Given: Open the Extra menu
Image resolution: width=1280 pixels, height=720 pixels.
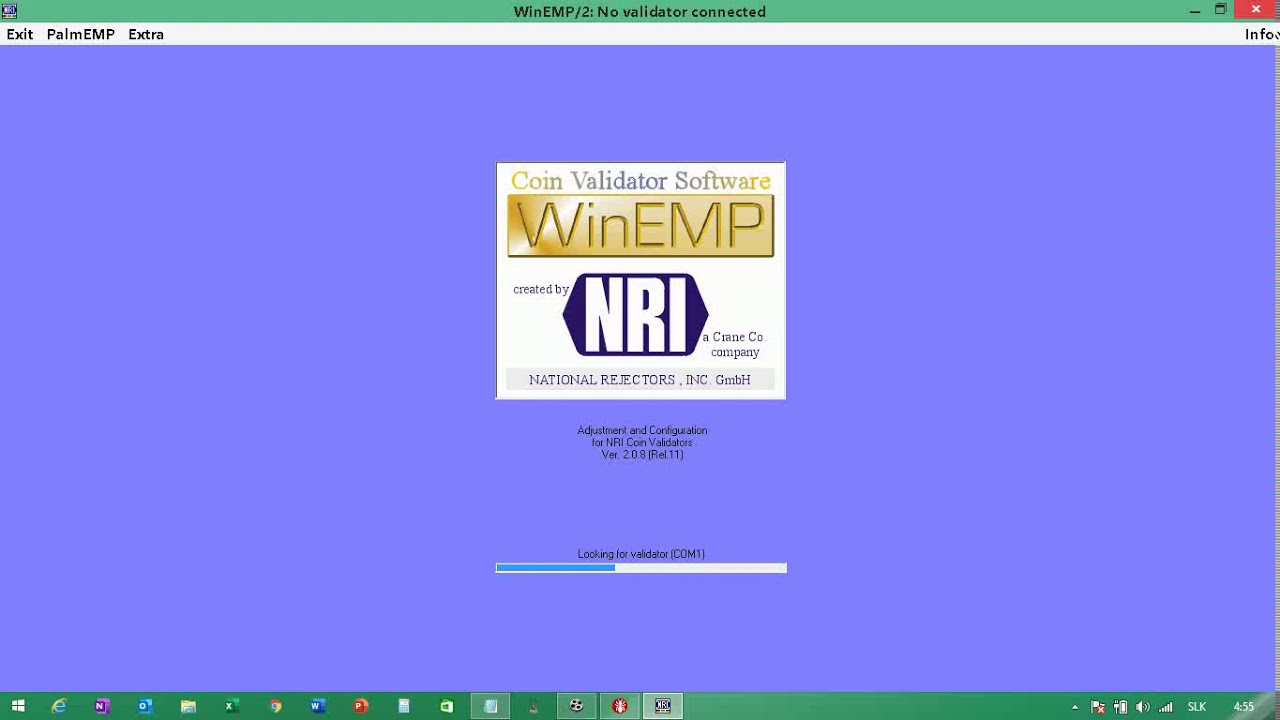Looking at the screenshot, I should 146,34.
